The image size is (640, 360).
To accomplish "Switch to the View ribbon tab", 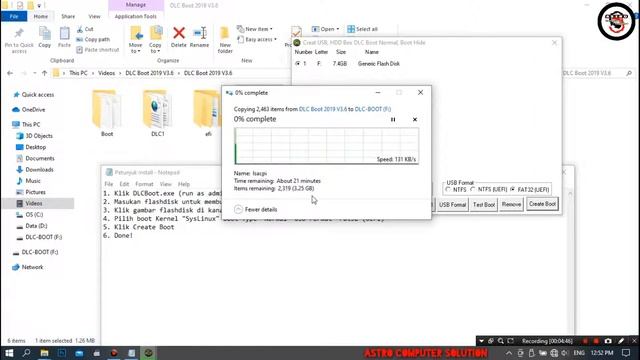I will 94,16.
